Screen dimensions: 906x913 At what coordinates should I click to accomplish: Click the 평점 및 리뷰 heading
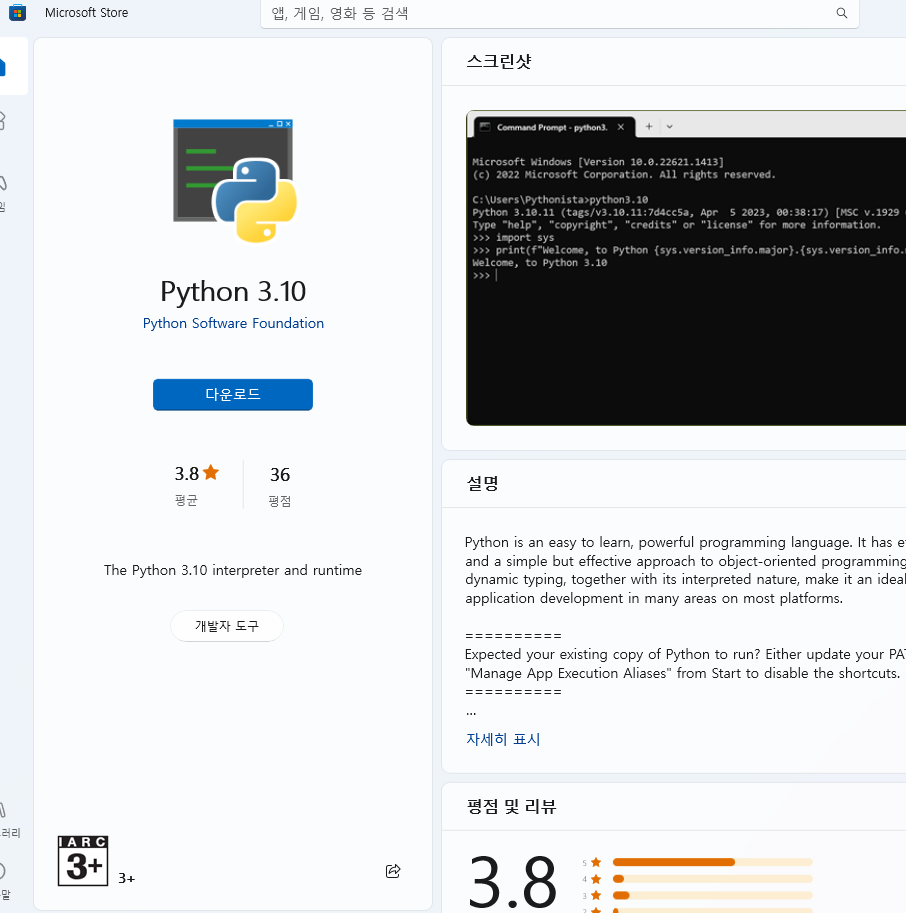pyautogui.click(x=511, y=806)
